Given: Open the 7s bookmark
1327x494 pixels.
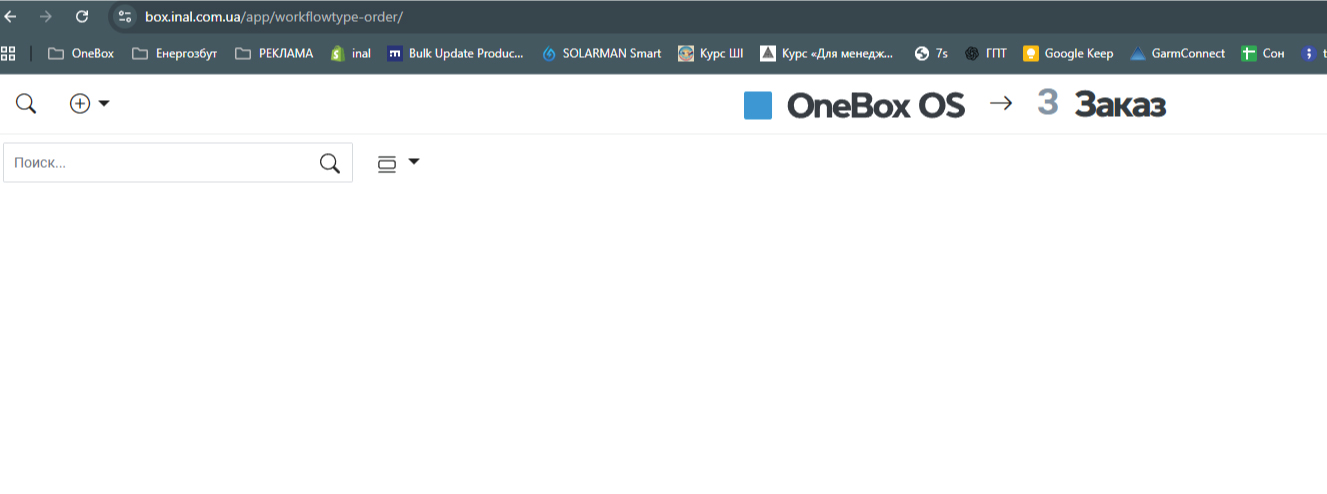Looking at the screenshot, I should pos(931,53).
